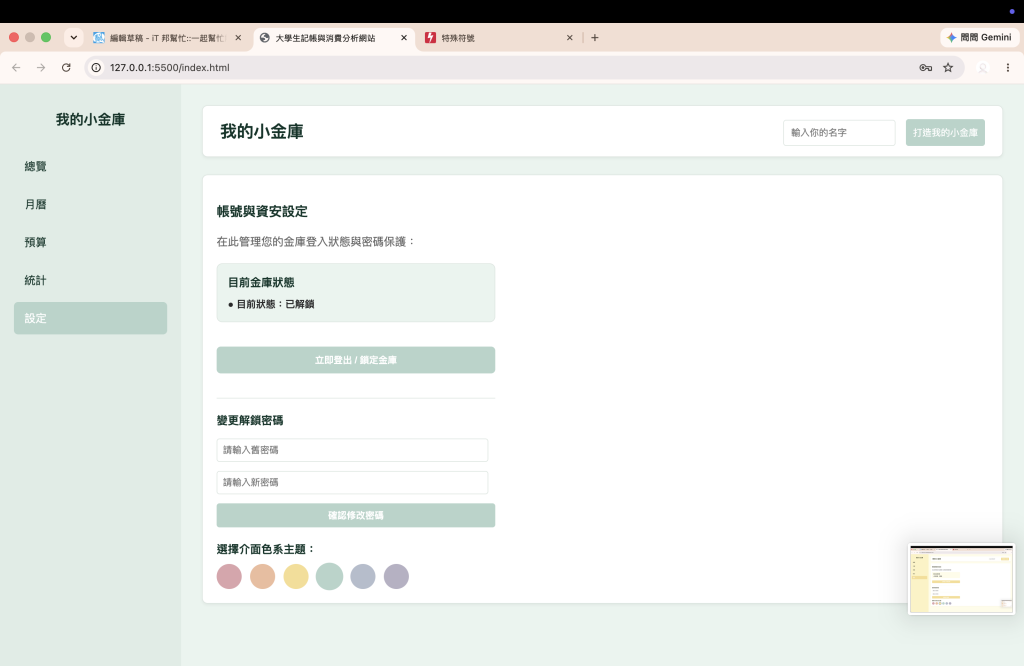Click the browser forward arrow

pyautogui.click(x=41, y=67)
